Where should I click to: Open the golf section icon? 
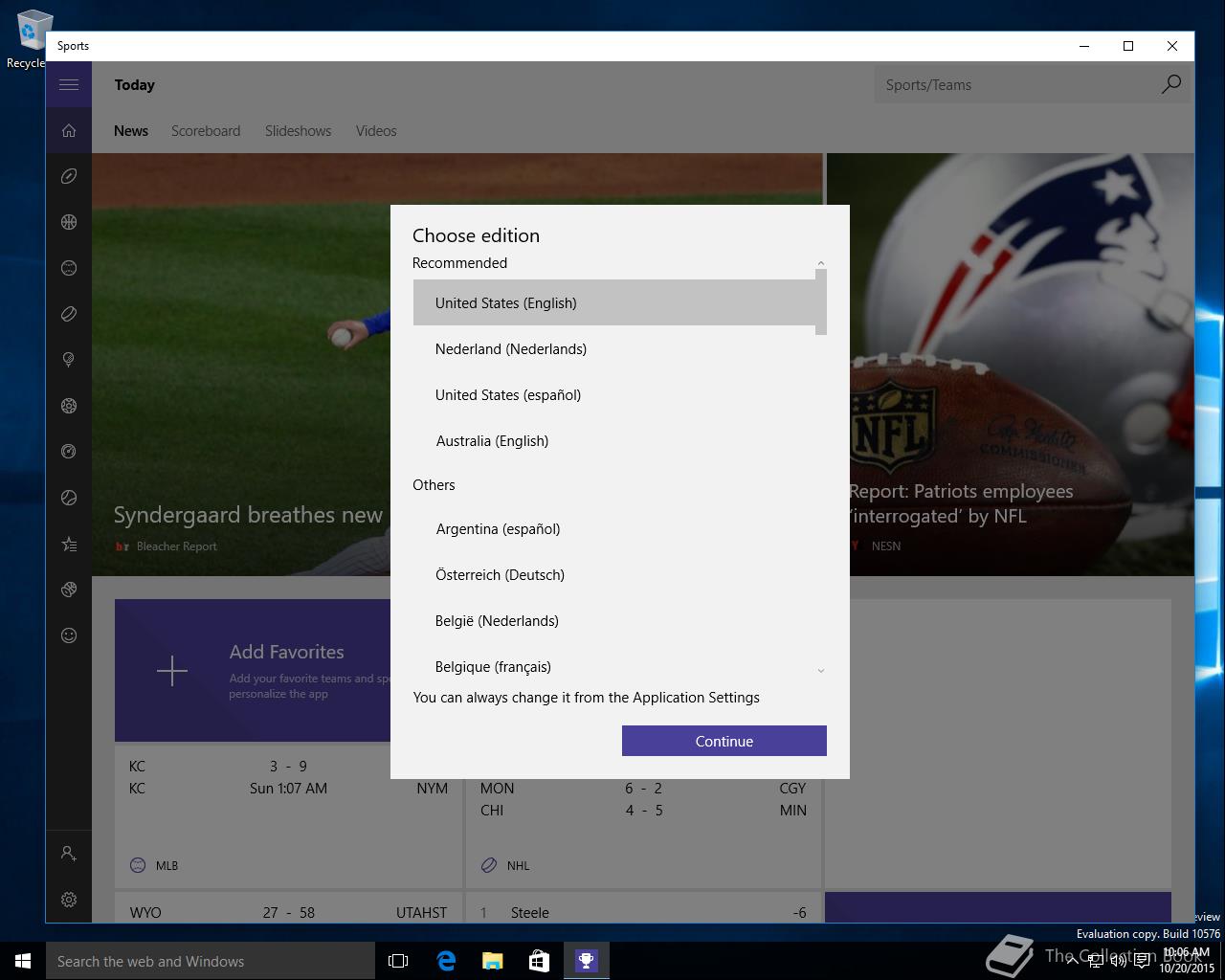click(x=69, y=360)
